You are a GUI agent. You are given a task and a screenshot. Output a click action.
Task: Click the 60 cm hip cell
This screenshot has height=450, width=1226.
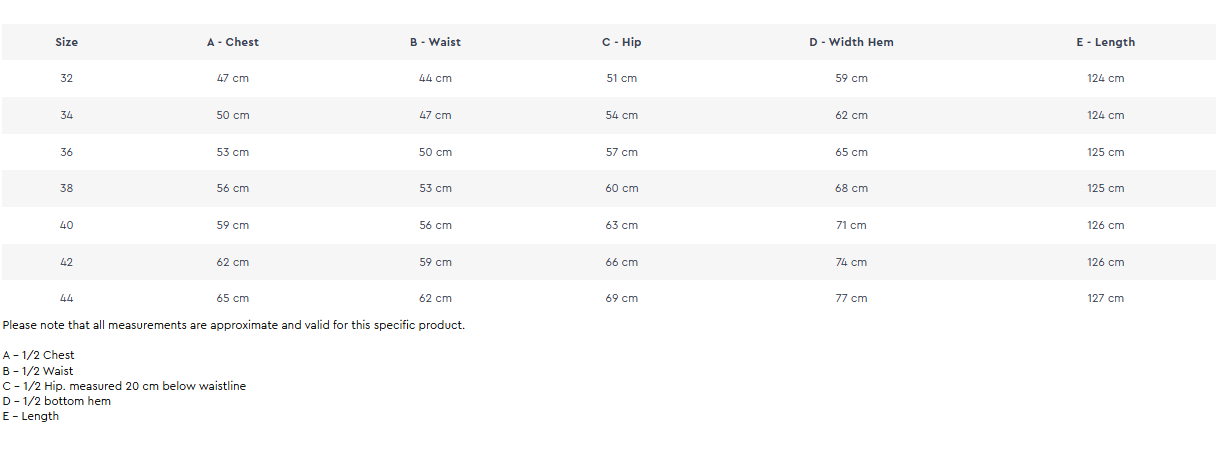[x=621, y=188]
